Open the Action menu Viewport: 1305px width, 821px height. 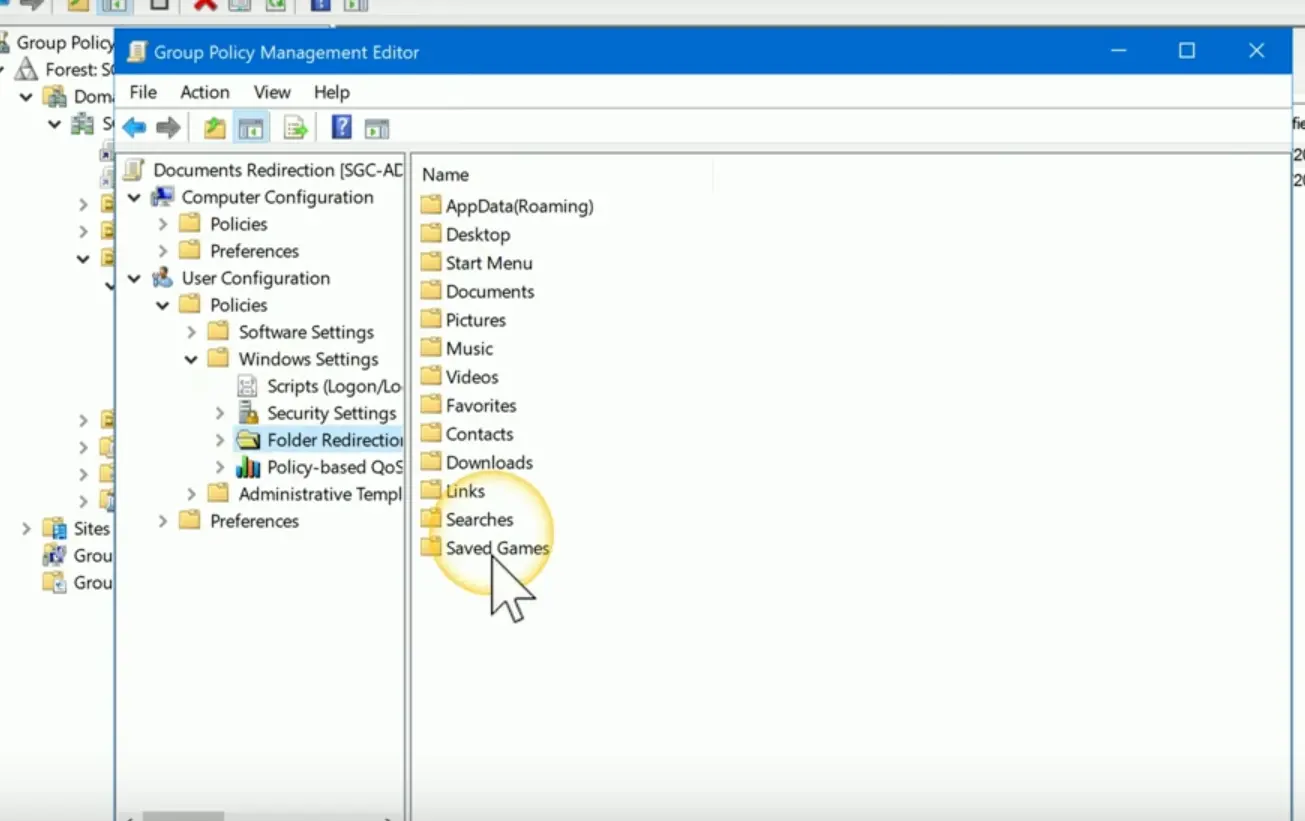204,92
